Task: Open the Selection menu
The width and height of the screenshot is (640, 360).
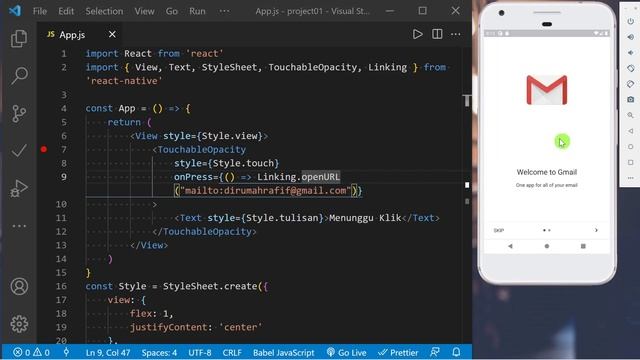Action: click(x=104, y=11)
